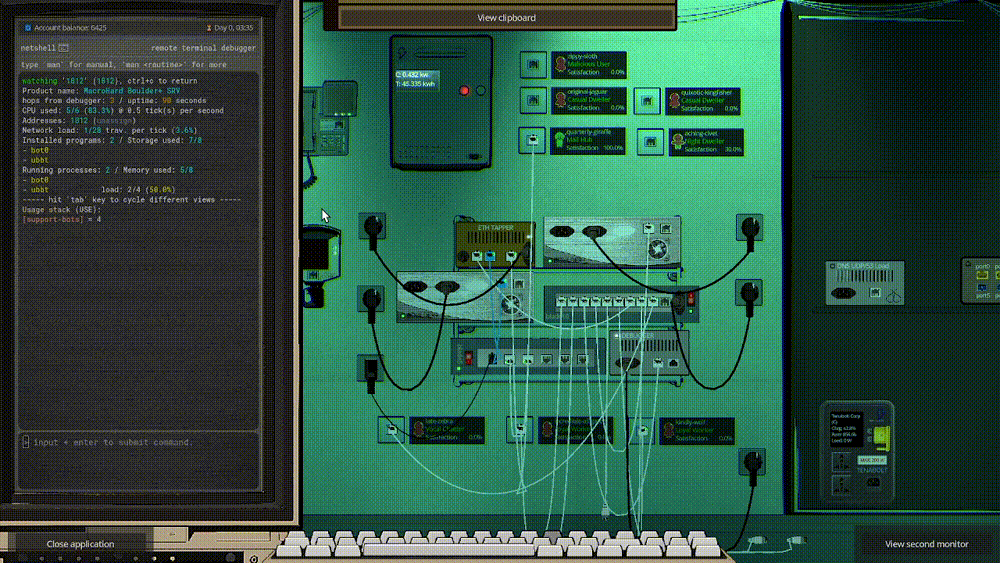Click empty rightmost port on lower router
Image resolution: width=1000 pixels, height=563 pixels.
point(582,360)
